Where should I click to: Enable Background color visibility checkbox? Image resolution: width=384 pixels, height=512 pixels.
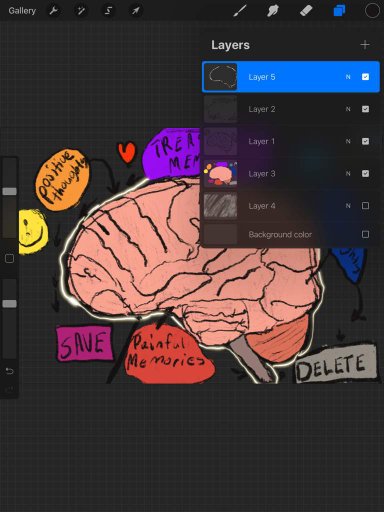(365, 234)
